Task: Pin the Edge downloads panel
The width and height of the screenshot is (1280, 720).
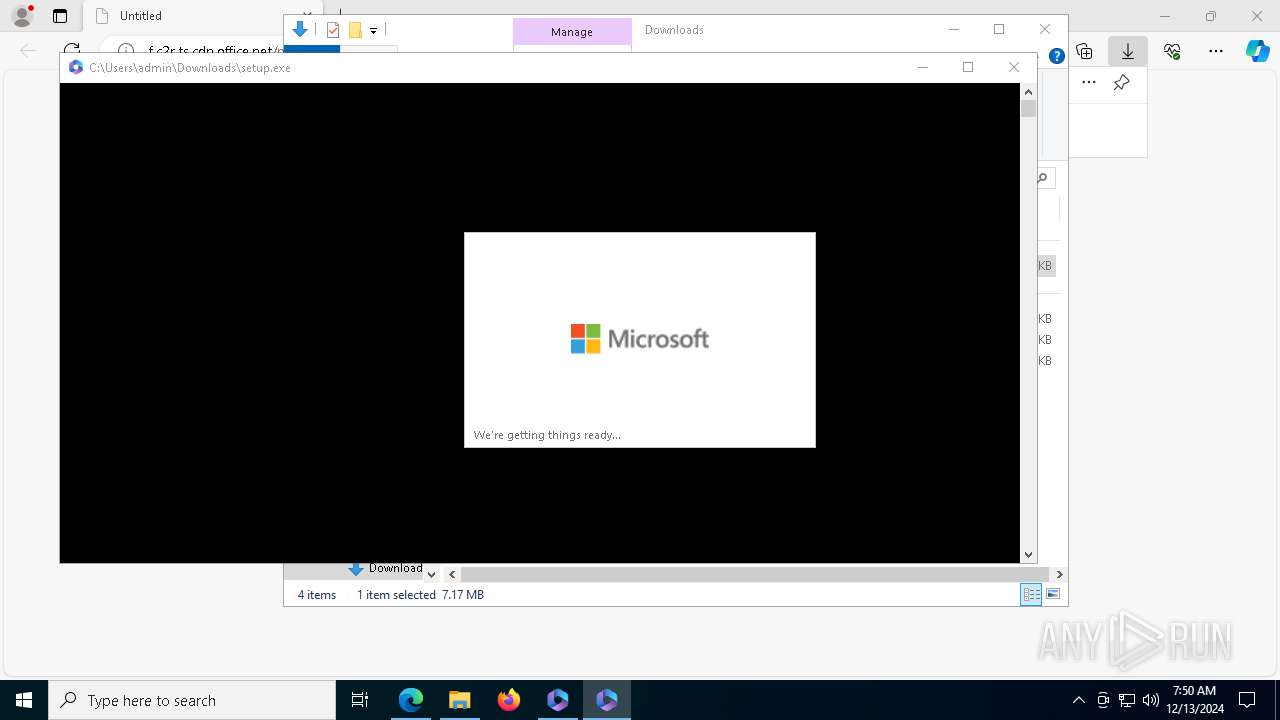Action: 1122,83
